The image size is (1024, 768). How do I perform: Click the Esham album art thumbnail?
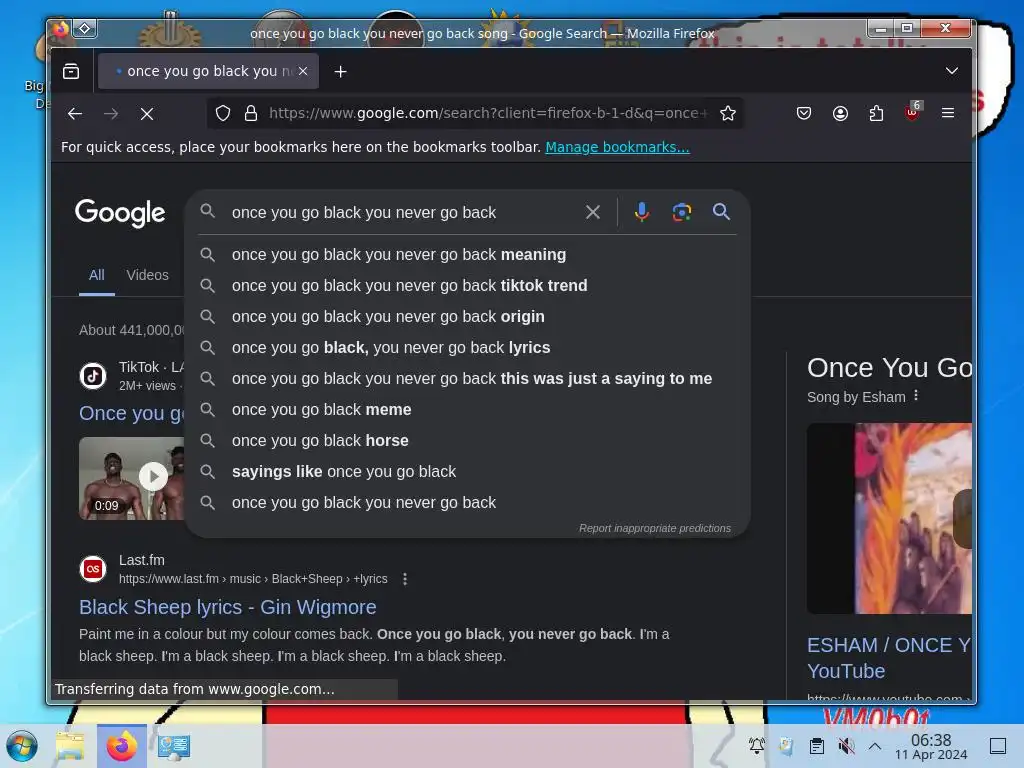tap(889, 519)
